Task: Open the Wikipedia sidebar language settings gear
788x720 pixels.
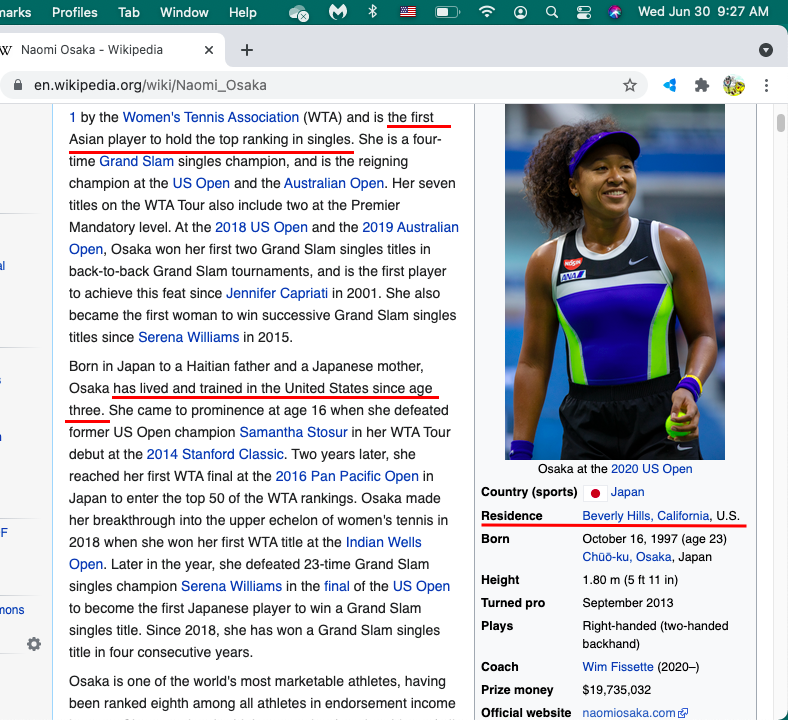Action: tap(34, 644)
